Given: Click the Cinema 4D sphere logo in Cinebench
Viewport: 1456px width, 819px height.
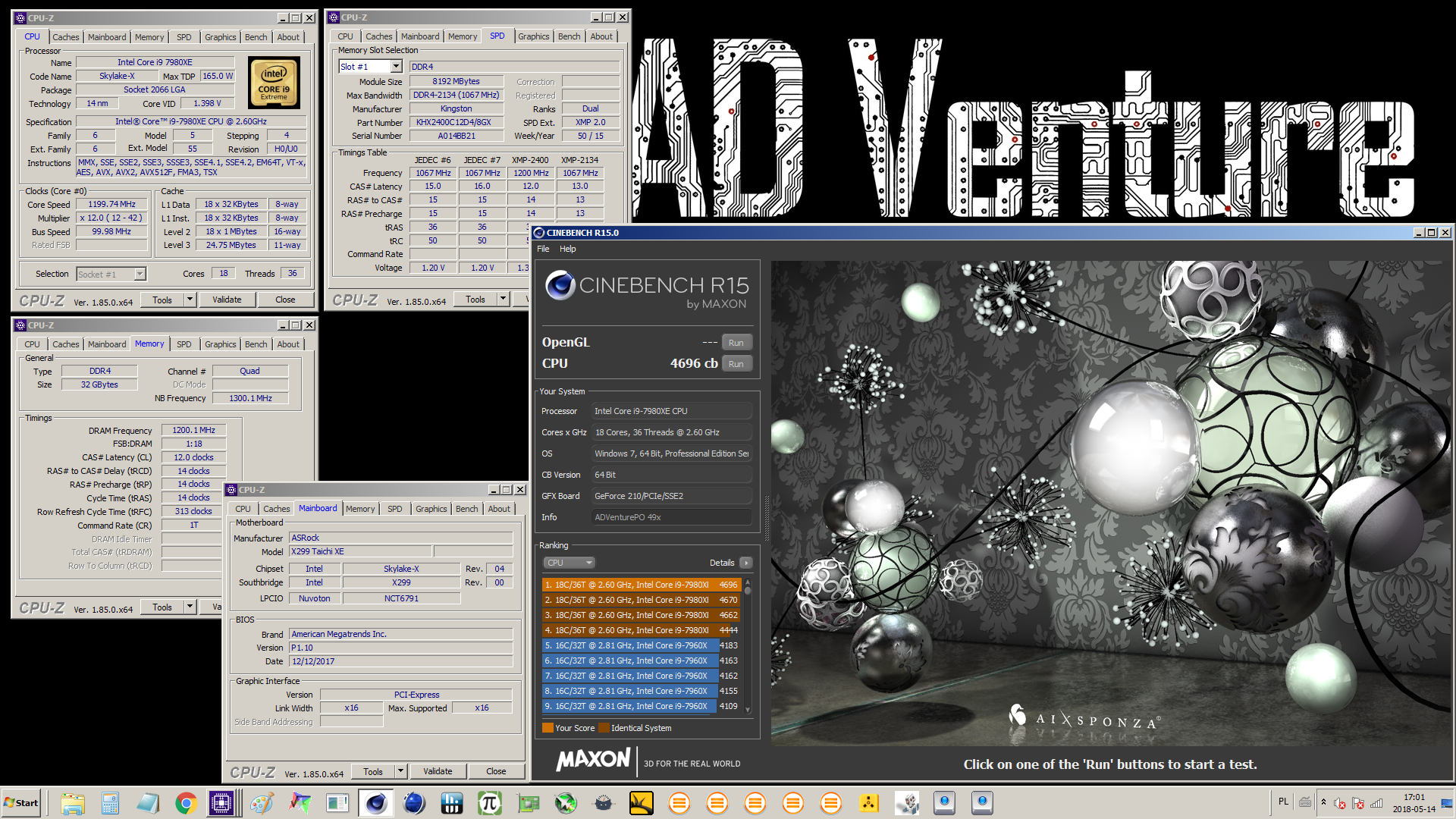Looking at the screenshot, I should (x=560, y=285).
